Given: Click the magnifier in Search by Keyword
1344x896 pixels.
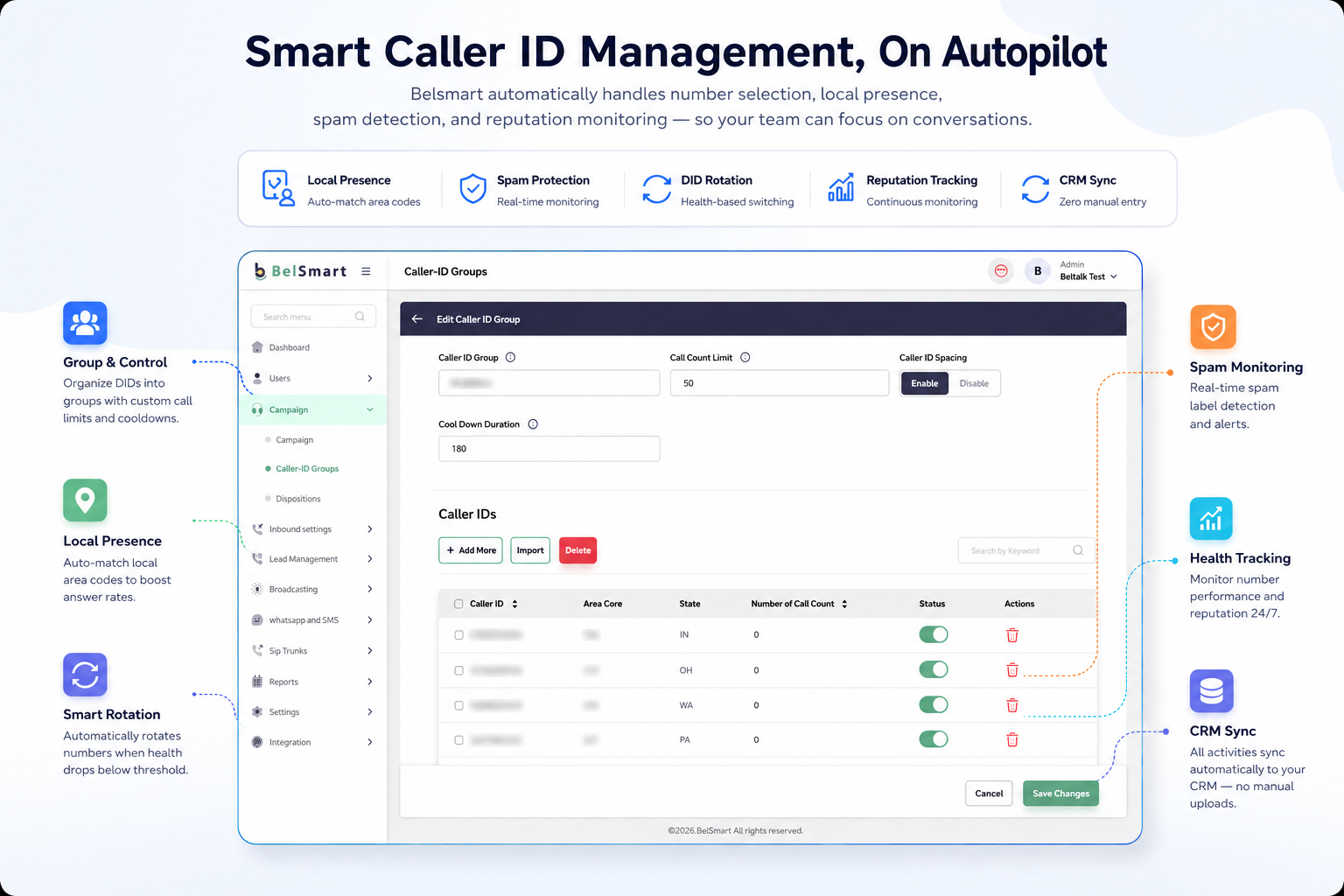Looking at the screenshot, I should tap(1078, 550).
